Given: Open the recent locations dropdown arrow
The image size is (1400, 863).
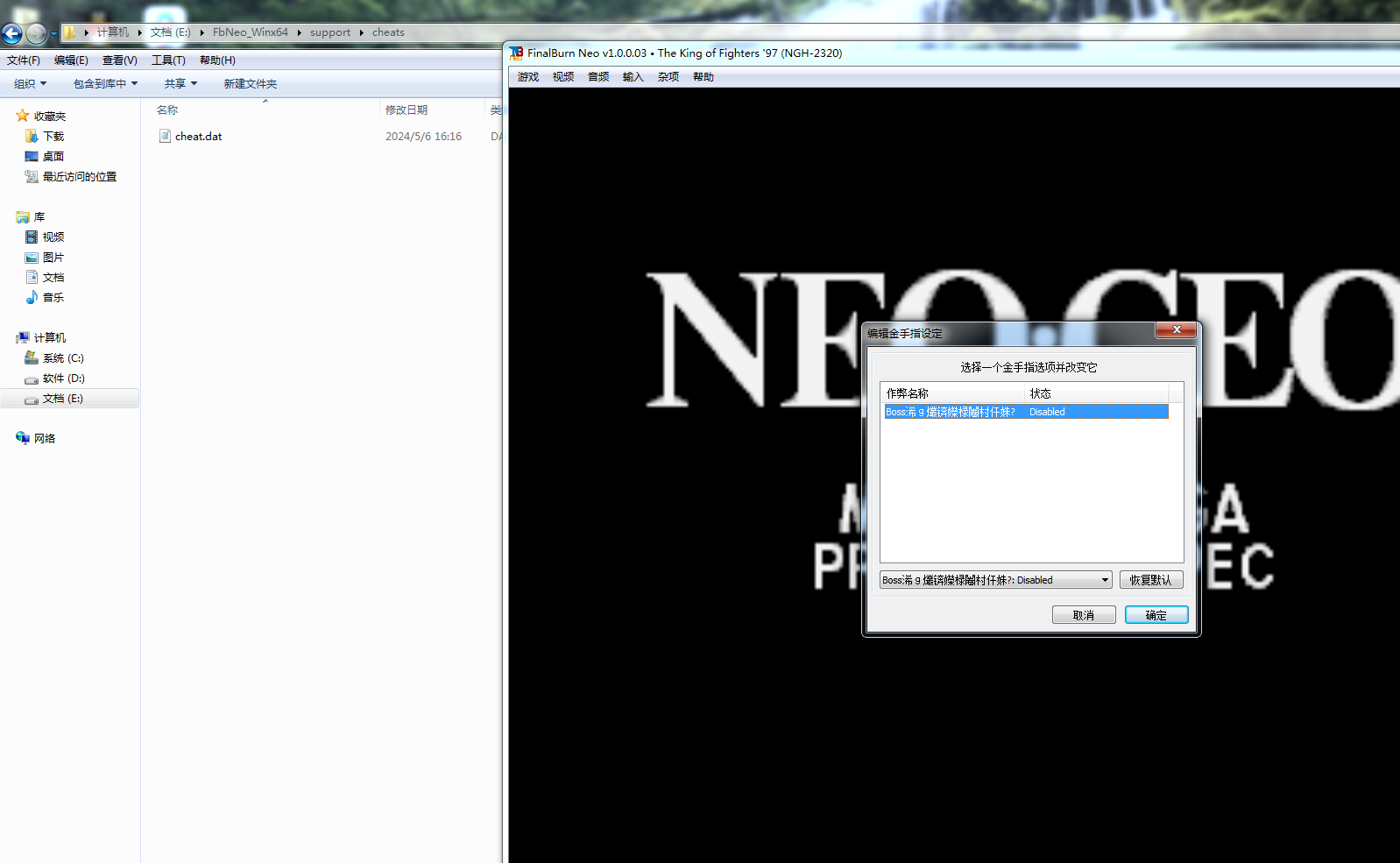Looking at the screenshot, I should pos(53,33).
